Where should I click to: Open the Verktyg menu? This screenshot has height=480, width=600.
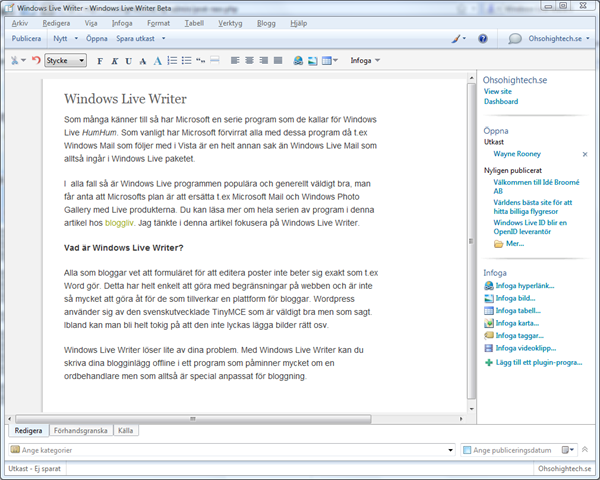point(230,23)
